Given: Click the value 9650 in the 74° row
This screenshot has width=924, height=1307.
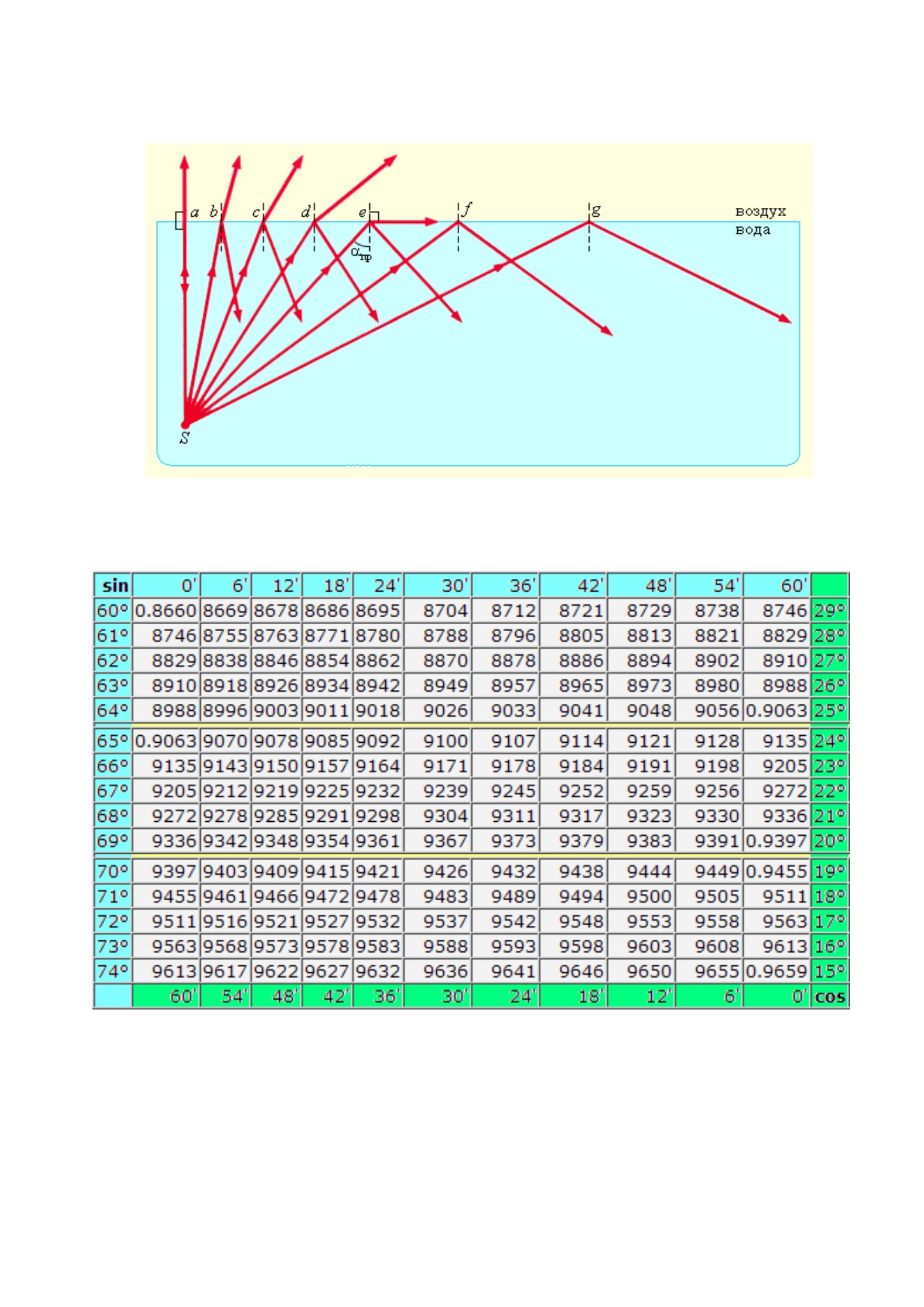Looking at the screenshot, I should click(x=641, y=971).
